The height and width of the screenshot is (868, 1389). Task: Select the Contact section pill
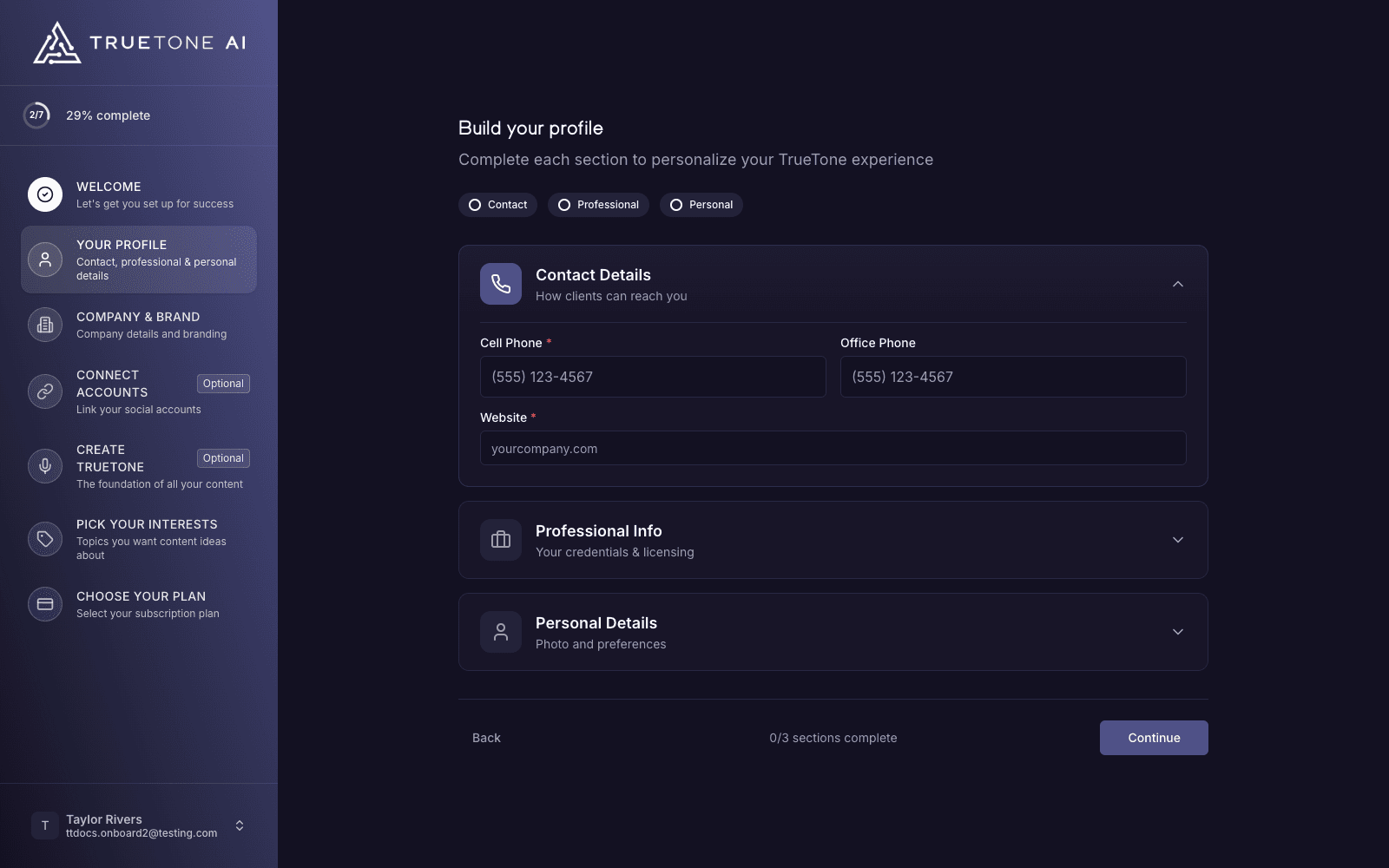pos(497,205)
